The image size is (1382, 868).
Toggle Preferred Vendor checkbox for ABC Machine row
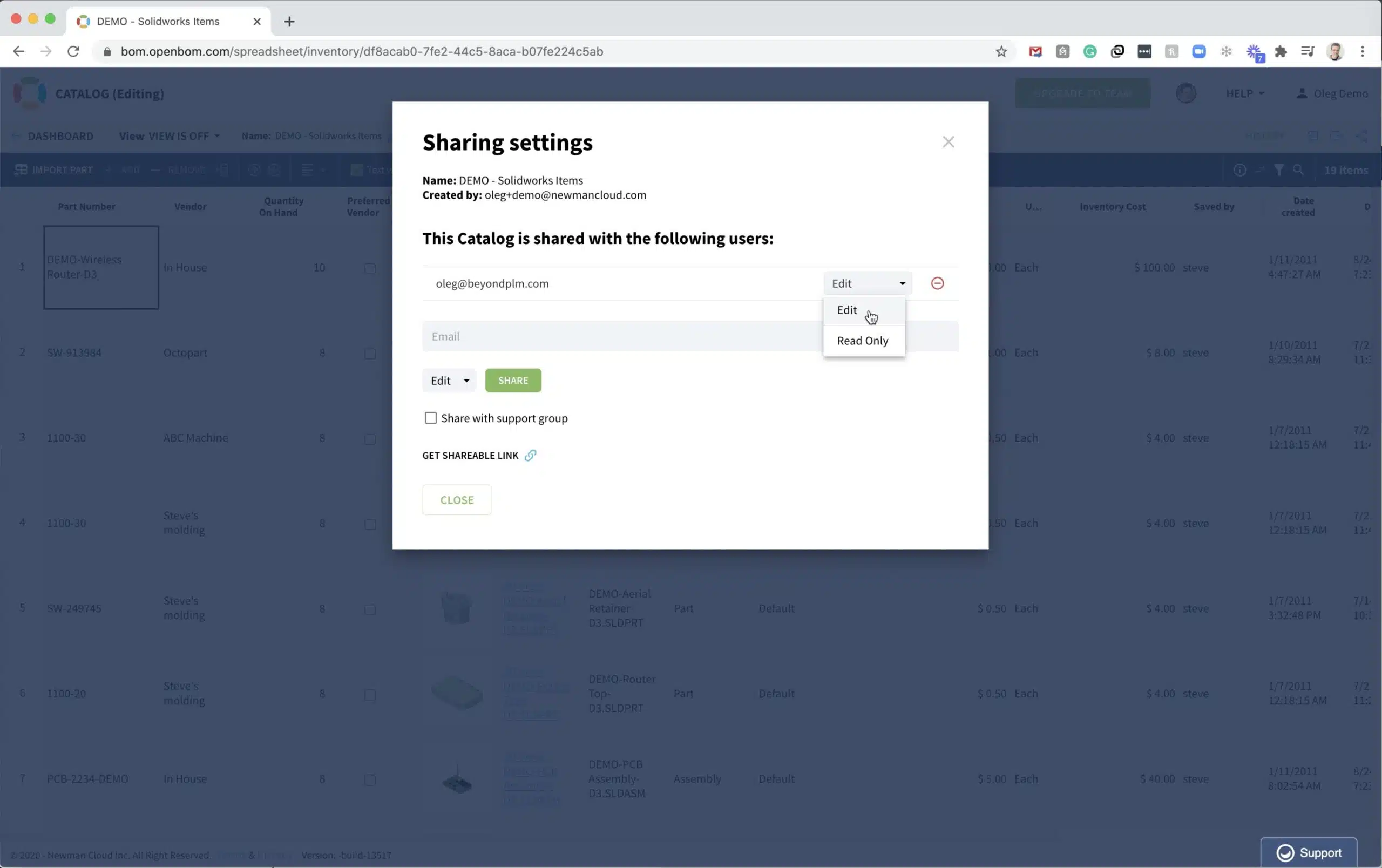[370, 439]
